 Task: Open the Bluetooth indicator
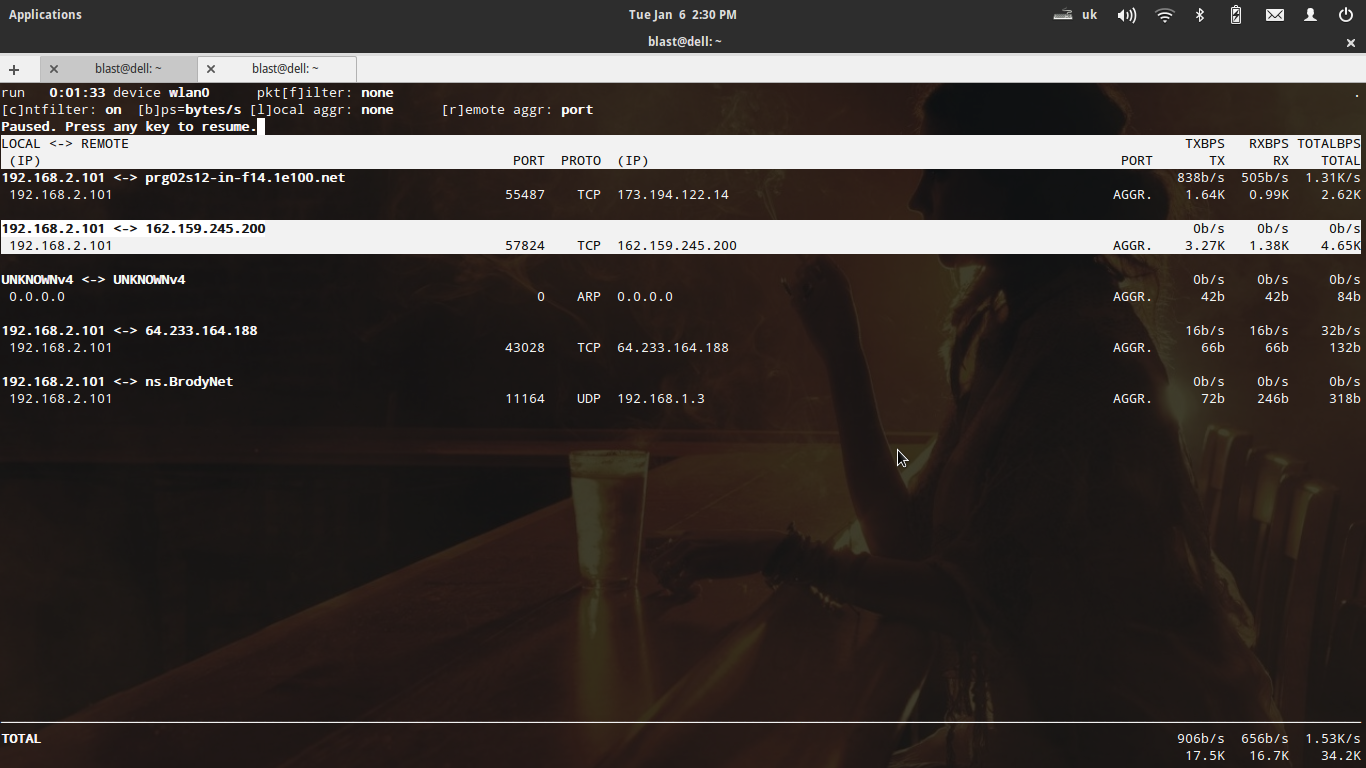tap(1201, 15)
